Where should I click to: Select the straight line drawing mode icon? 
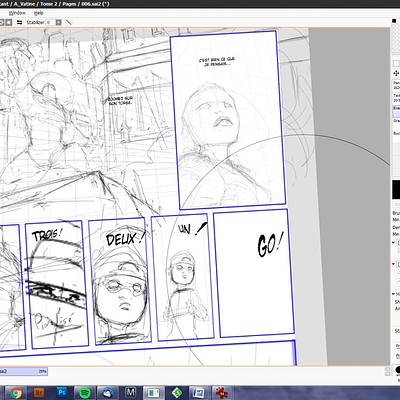[69, 22]
